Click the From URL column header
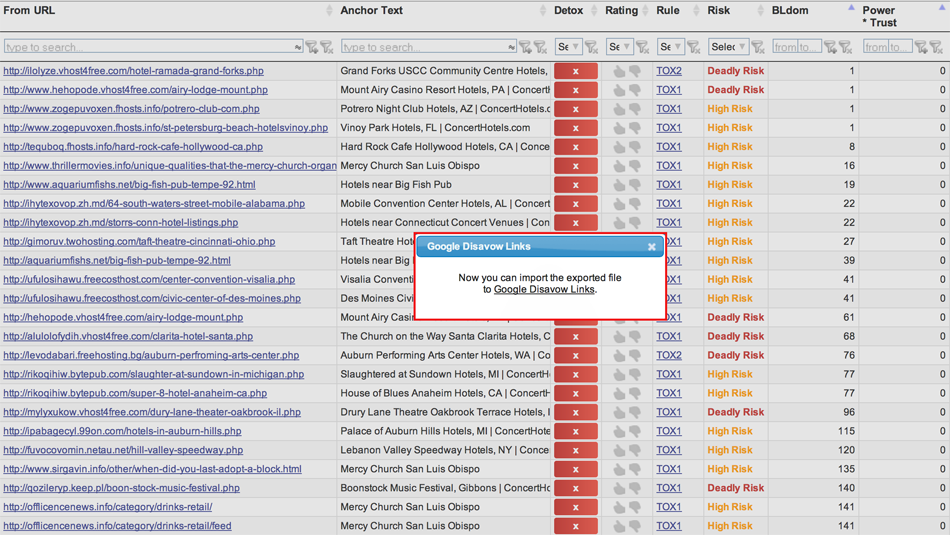This screenshot has height=535, width=950. coord(29,10)
